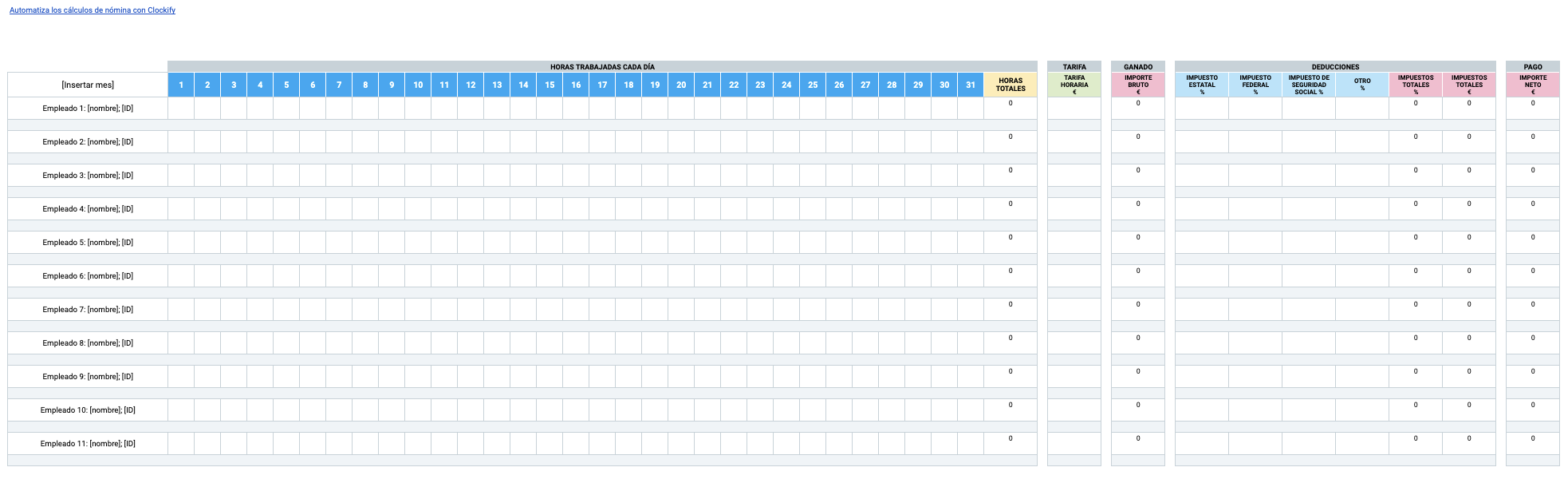This screenshot has width=1568, height=479.
Task: Select the Empleado 10: [nombre]; [ID] cell
Action: point(88,410)
